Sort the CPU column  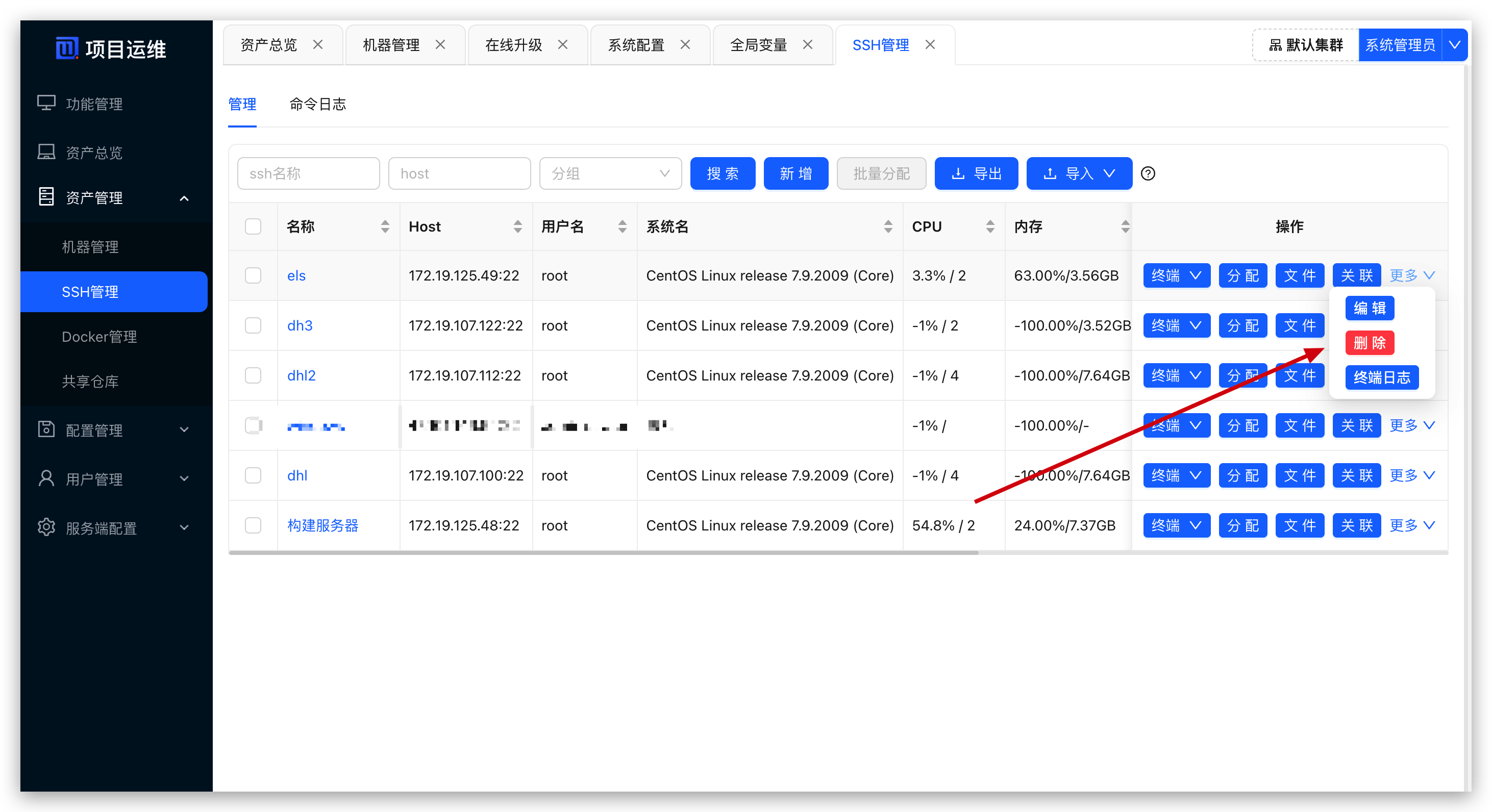(990, 226)
